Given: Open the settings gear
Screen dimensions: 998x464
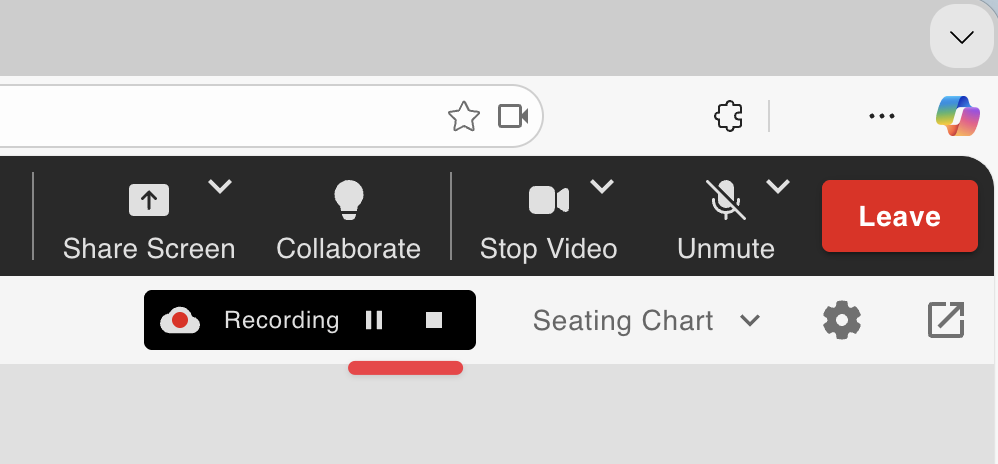Looking at the screenshot, I should pos(842,321).
